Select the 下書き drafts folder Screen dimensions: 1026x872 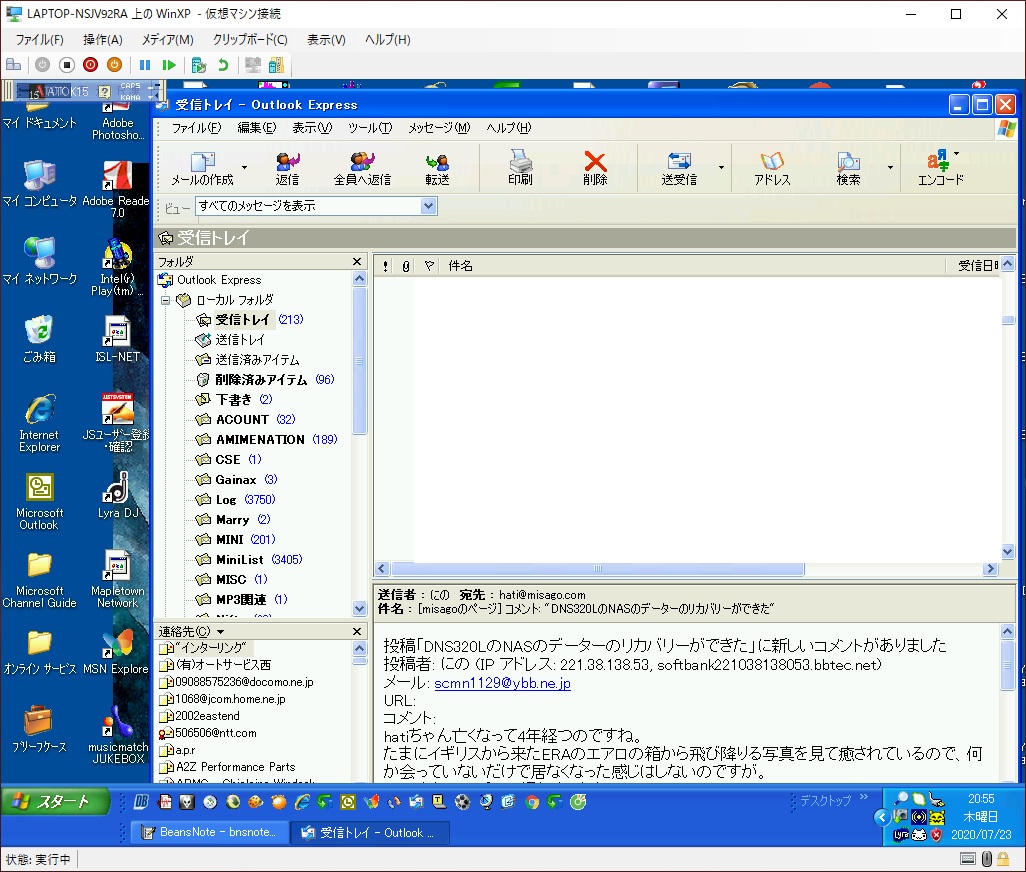(234, 400)
